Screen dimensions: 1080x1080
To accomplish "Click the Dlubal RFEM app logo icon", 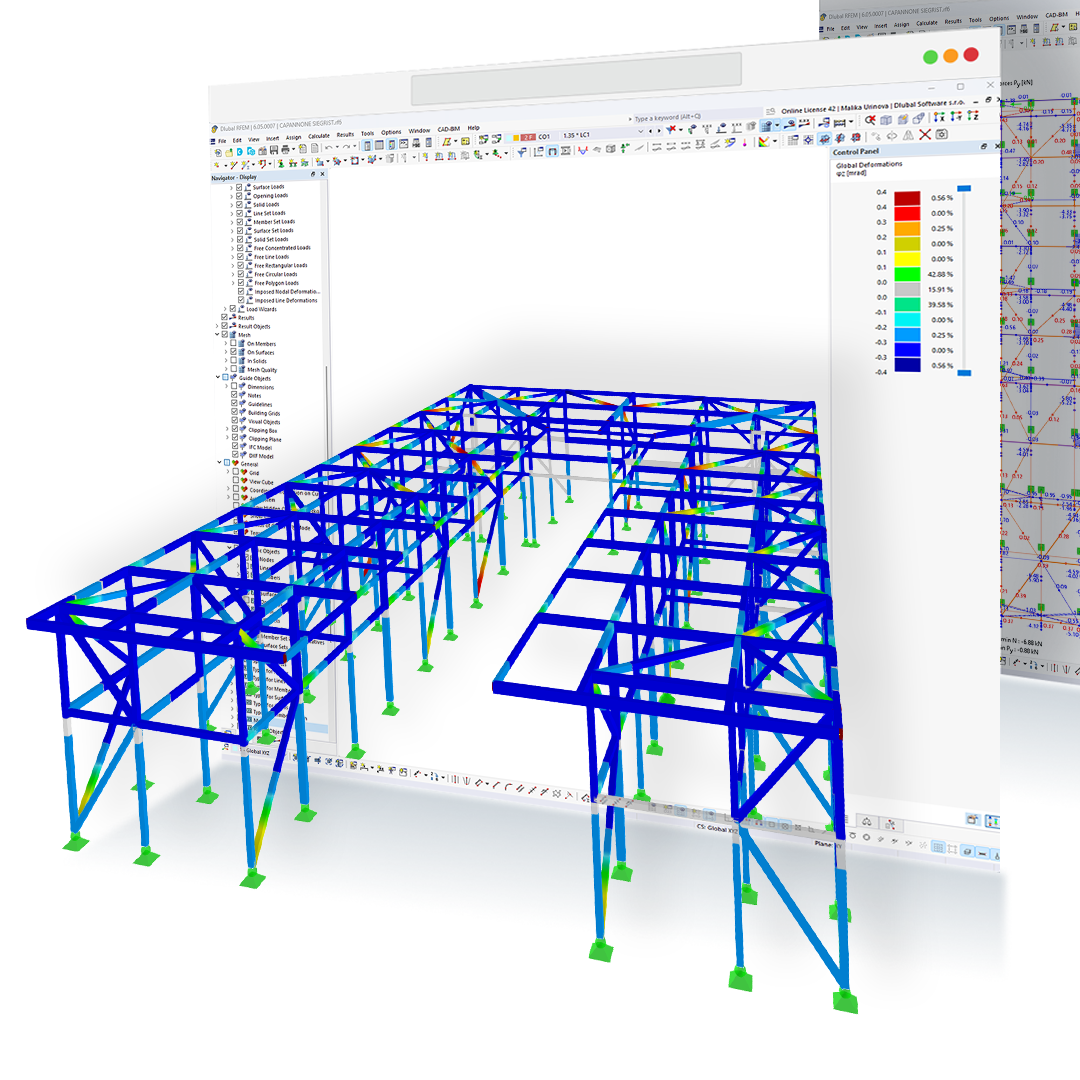I will click(x=214, y=129).
